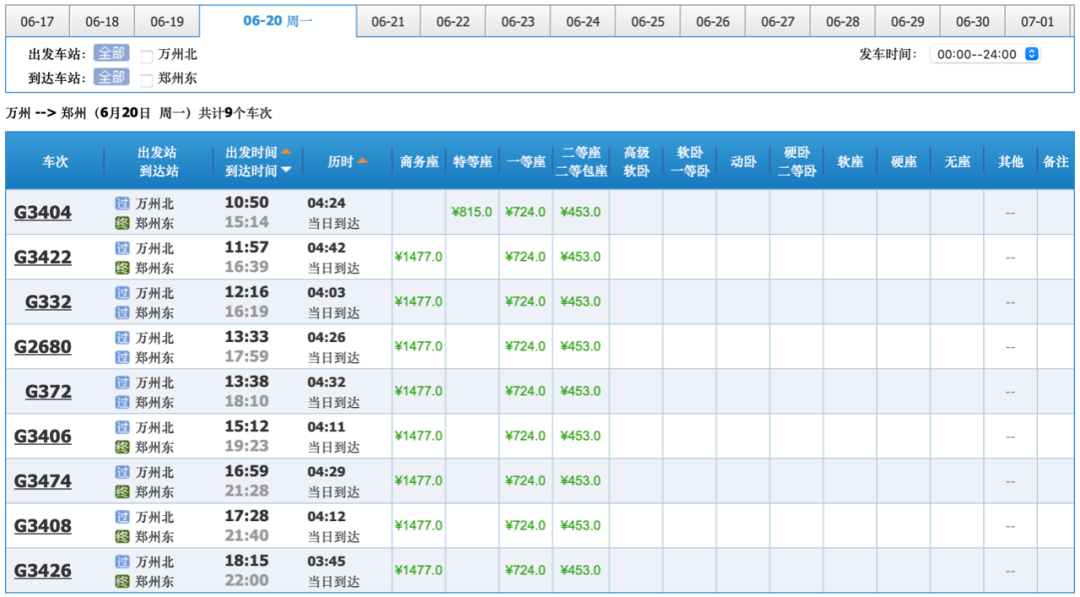
Task: Check the 万州北 departure station checkbox
Action: coord(147,56)
